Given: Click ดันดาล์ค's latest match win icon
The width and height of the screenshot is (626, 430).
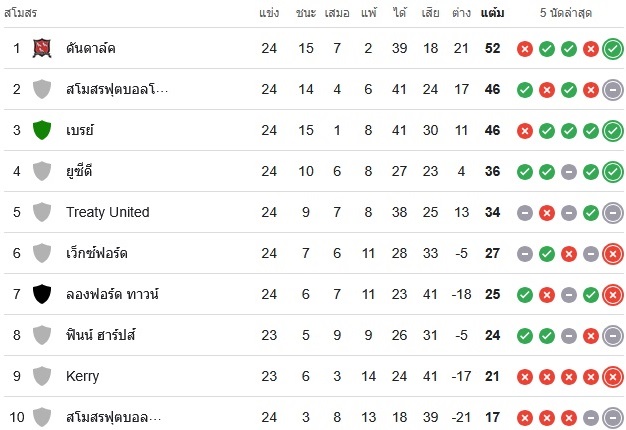Looking at the screenshot, I should (x=613, y=49).
